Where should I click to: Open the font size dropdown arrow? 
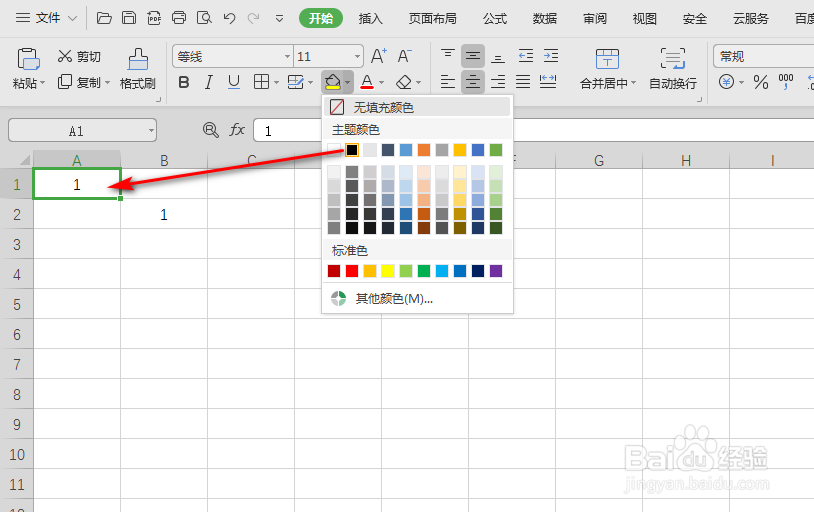[357, 56]
